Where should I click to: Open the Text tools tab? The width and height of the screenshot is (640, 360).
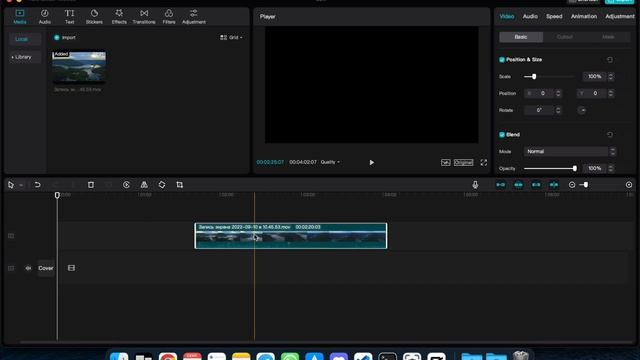coord(69,17)
